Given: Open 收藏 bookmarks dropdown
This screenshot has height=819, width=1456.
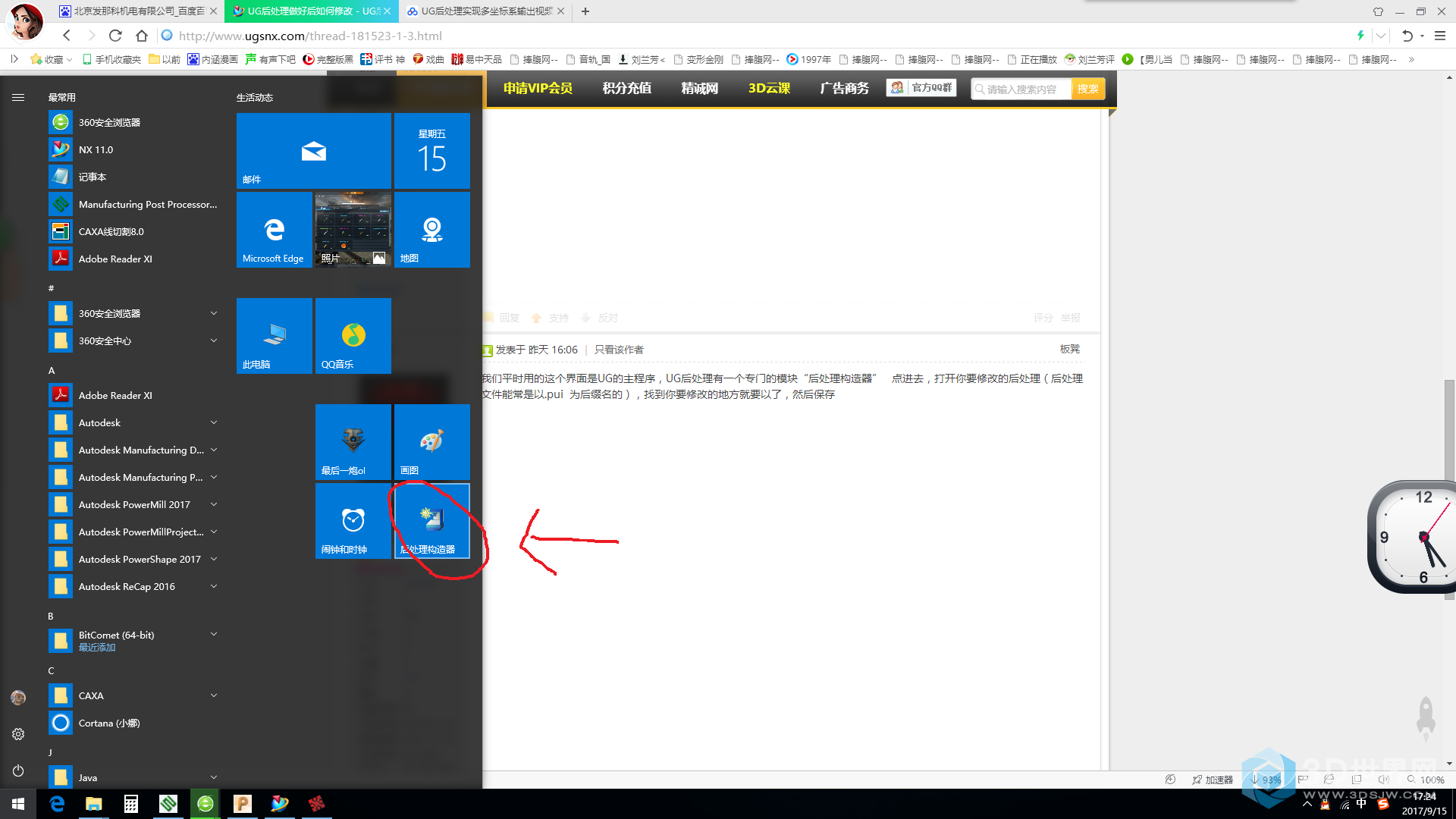Looking at the screenshot, I should pos(52,59).
